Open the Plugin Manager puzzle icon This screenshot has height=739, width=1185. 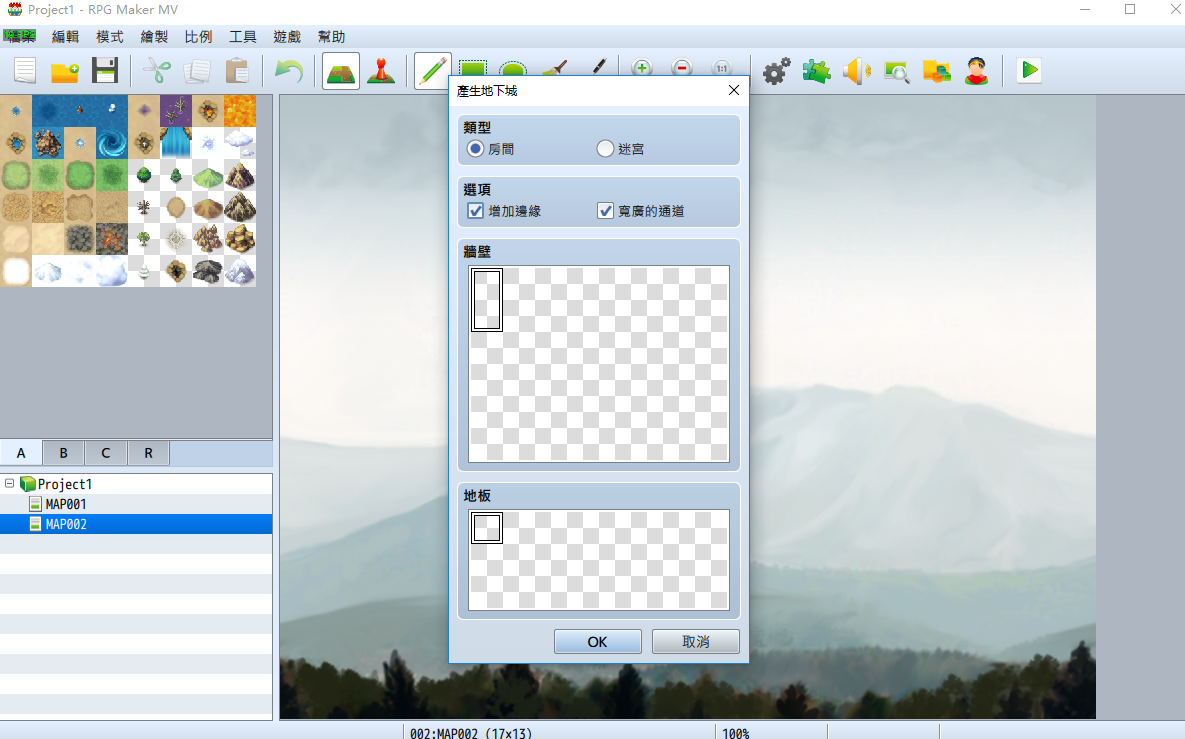point(816,71)
